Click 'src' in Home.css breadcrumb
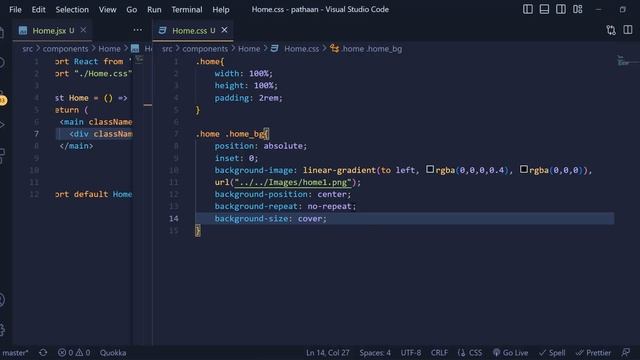The image size is (640, 360). (x=167, y=49)
